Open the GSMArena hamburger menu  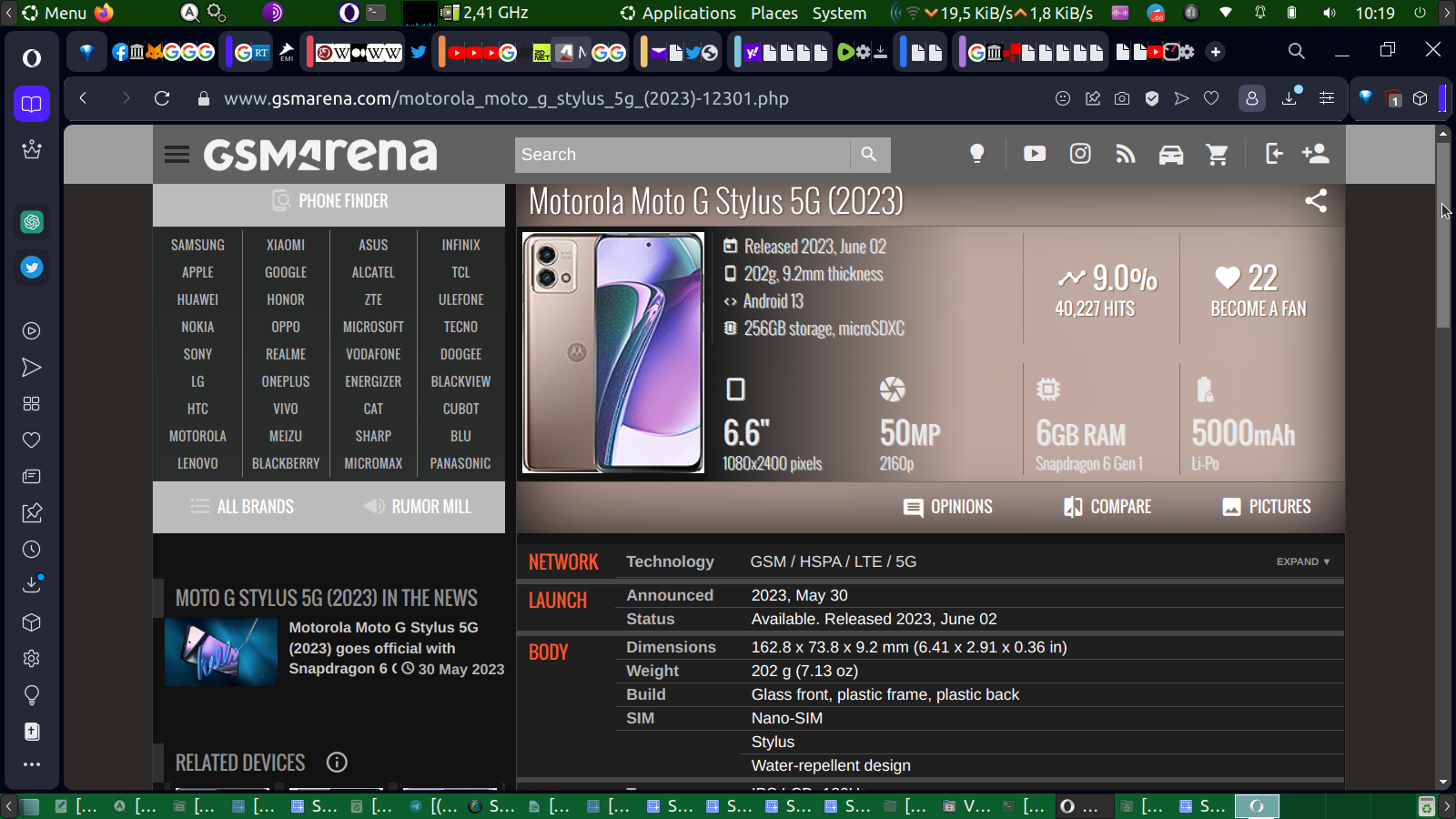pos(177,155)
